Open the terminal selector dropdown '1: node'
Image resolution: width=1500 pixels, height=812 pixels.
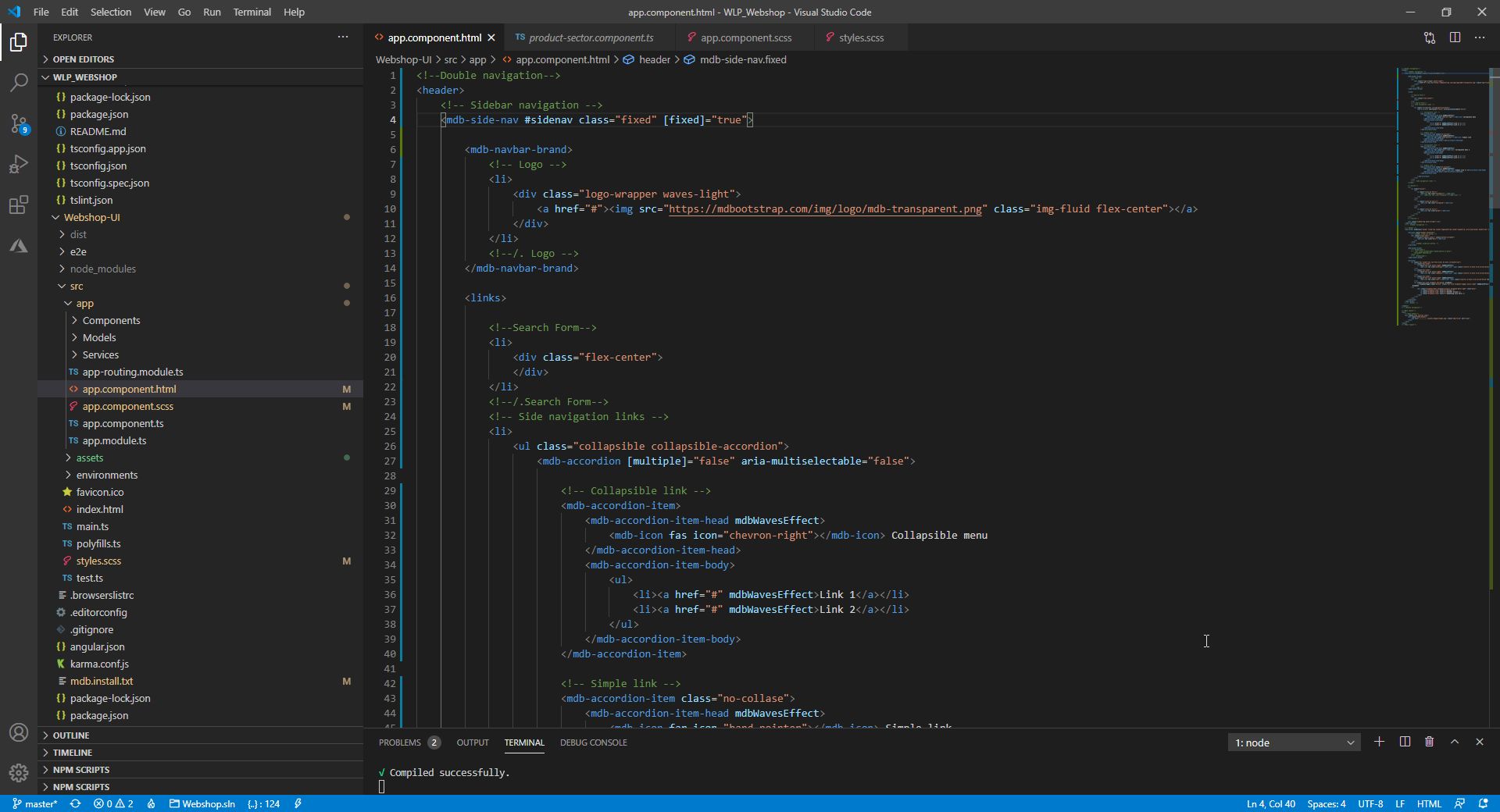pos(1294,743)
